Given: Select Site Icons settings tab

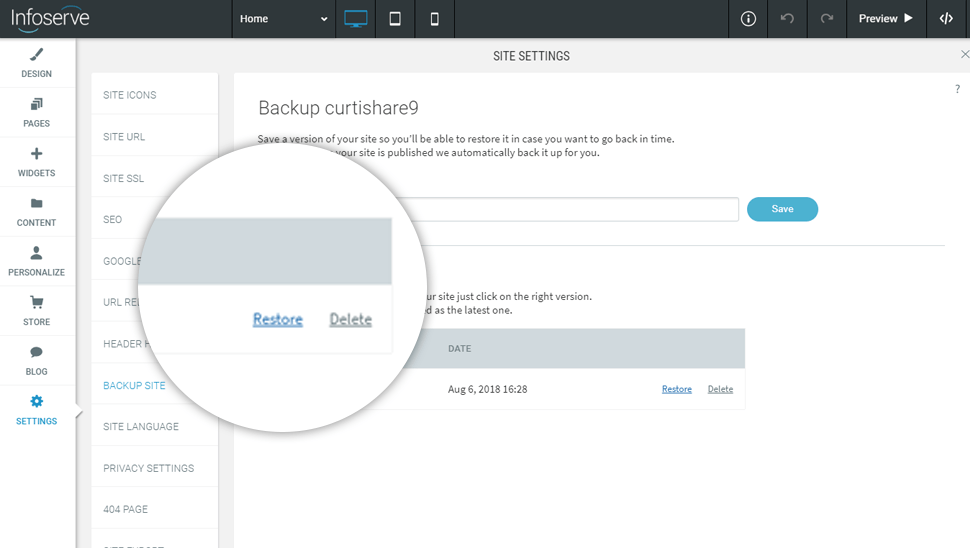Looking at the screenshot, I should (x=130, y=95).
